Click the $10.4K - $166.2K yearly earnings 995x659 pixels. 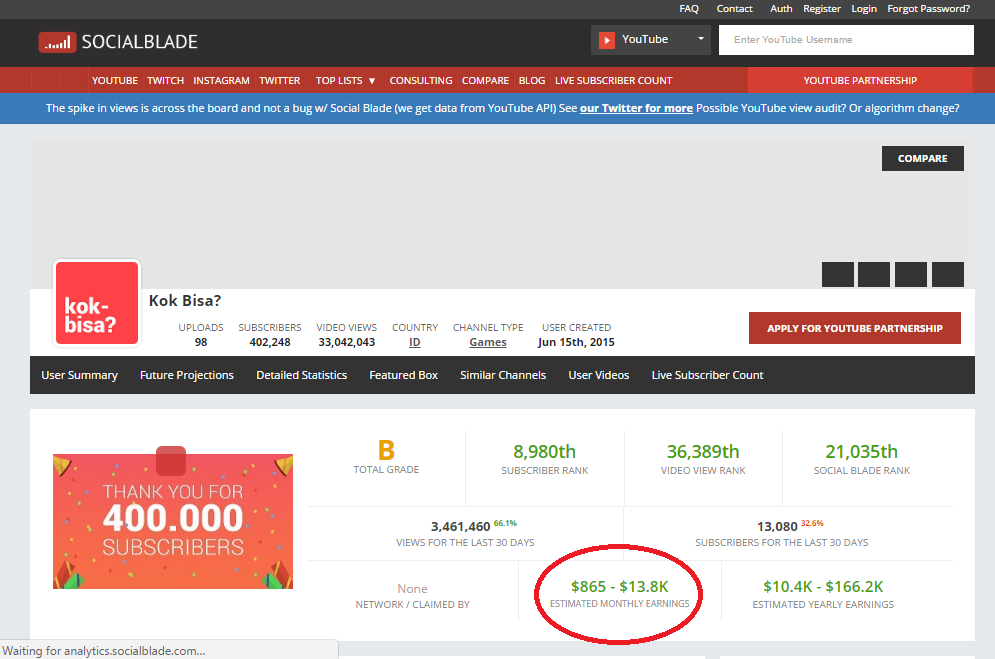coord(823,587)
